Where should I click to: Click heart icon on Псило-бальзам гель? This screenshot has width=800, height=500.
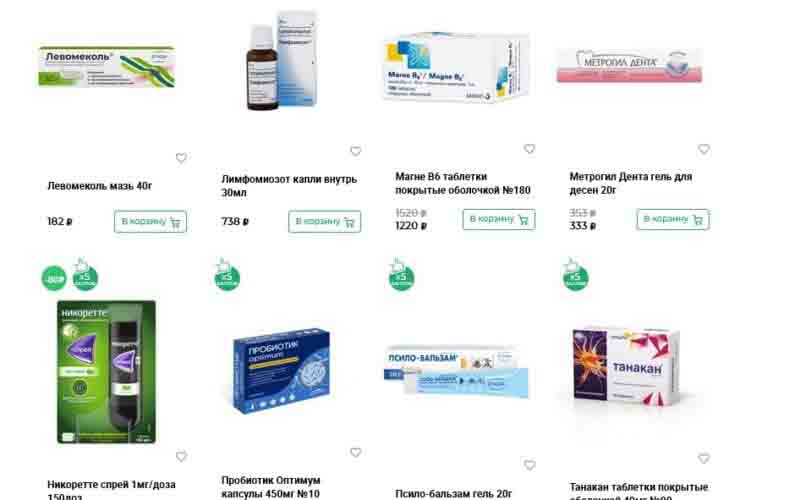coord(530,465)
